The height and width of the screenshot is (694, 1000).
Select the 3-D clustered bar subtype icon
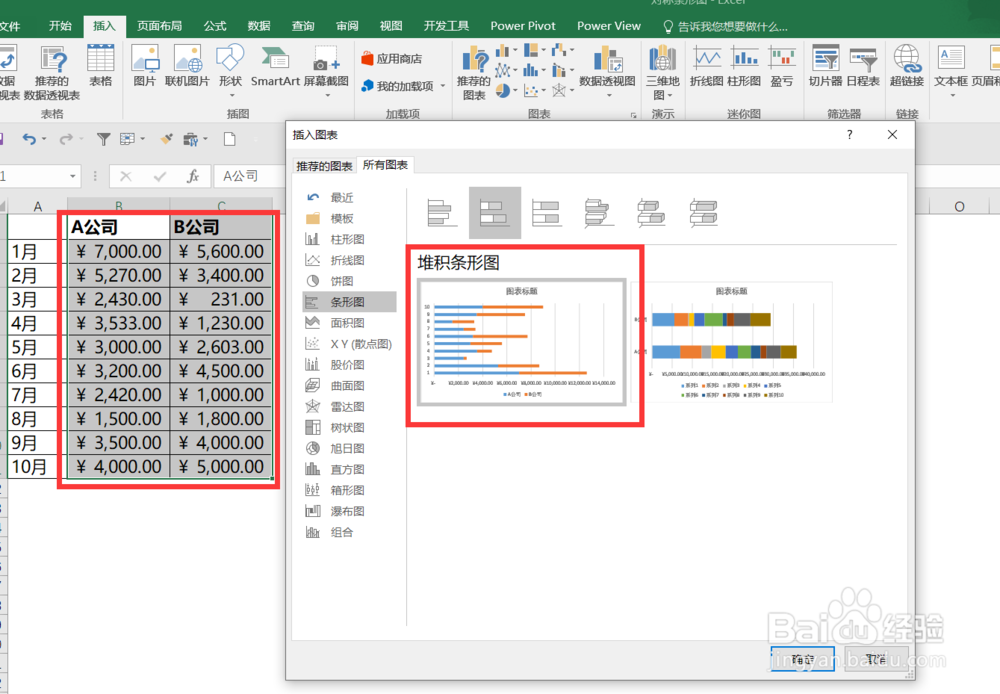point(599,212)
